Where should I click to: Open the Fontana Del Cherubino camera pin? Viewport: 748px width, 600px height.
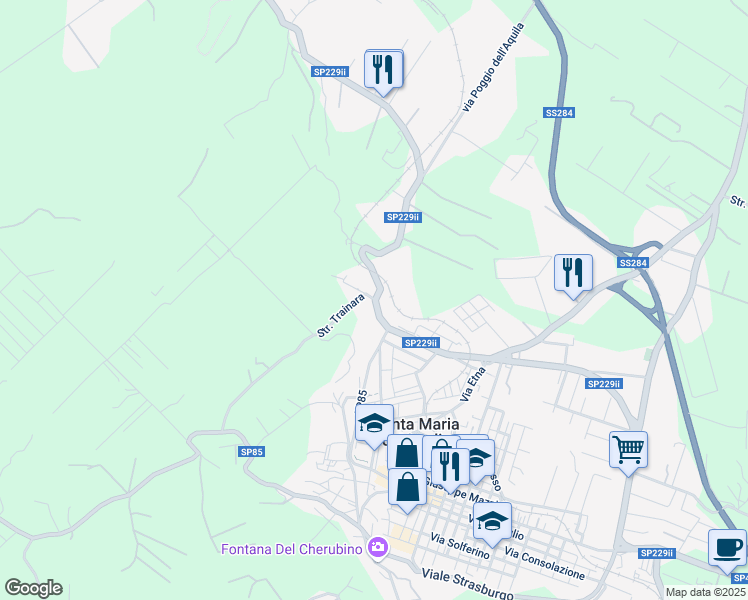(378, 548)
